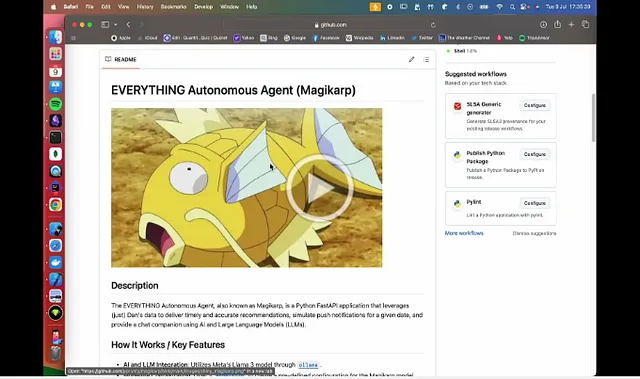This screenshot has width=640, height=379.
Task: Open Safari from the Dock
Action: click(56, 245)
